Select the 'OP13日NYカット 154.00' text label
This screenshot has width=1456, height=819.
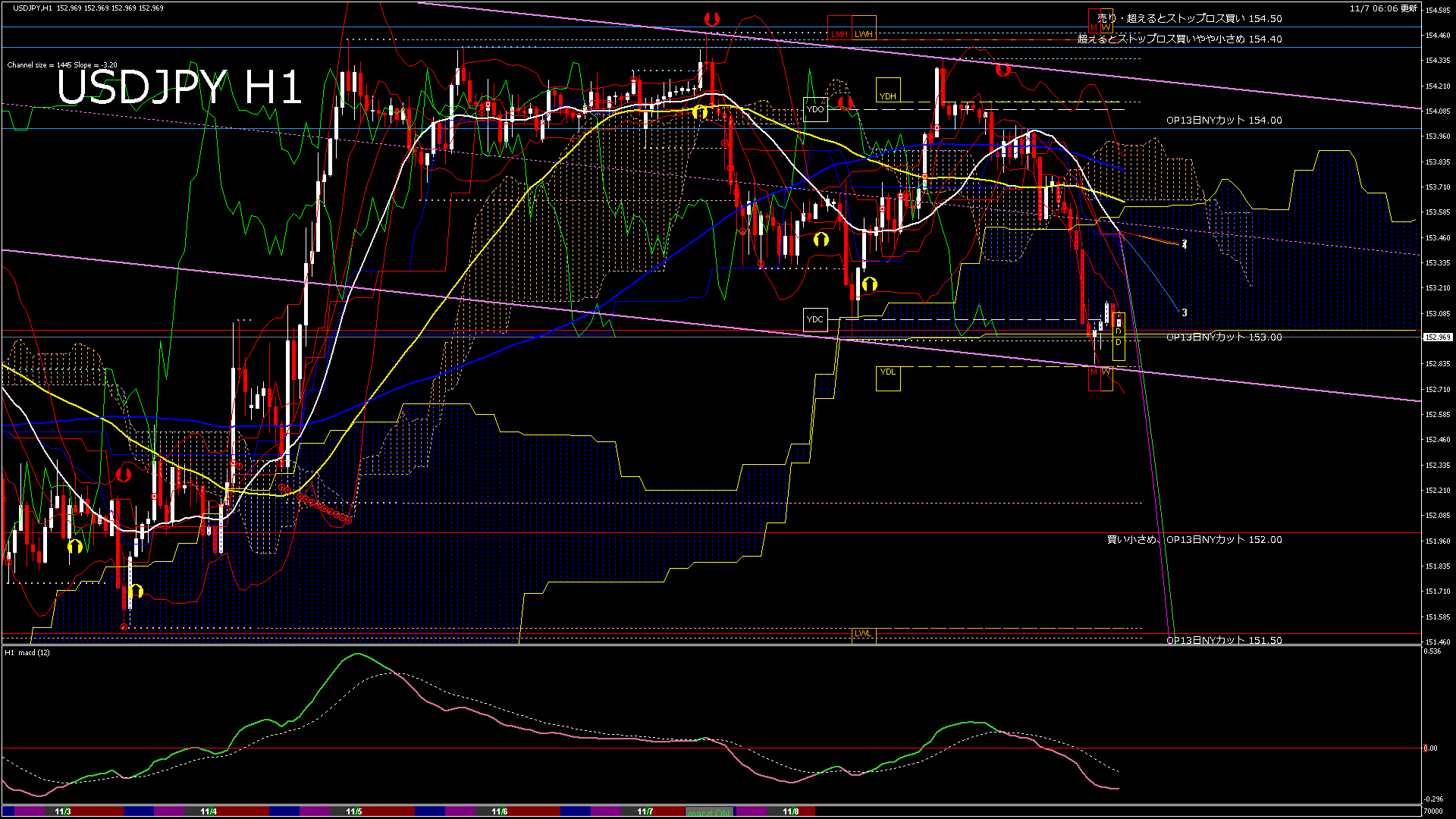1223,120
